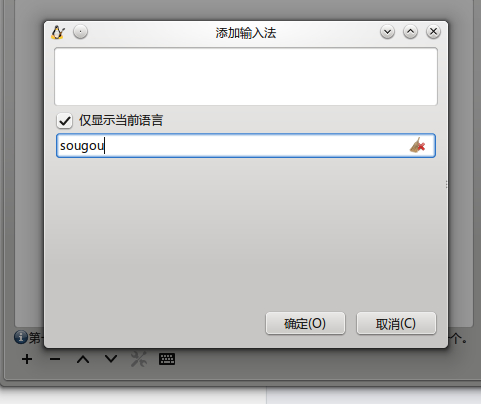Click the blue info icon
The image size is (481, 404).
(x=21, y=337)
